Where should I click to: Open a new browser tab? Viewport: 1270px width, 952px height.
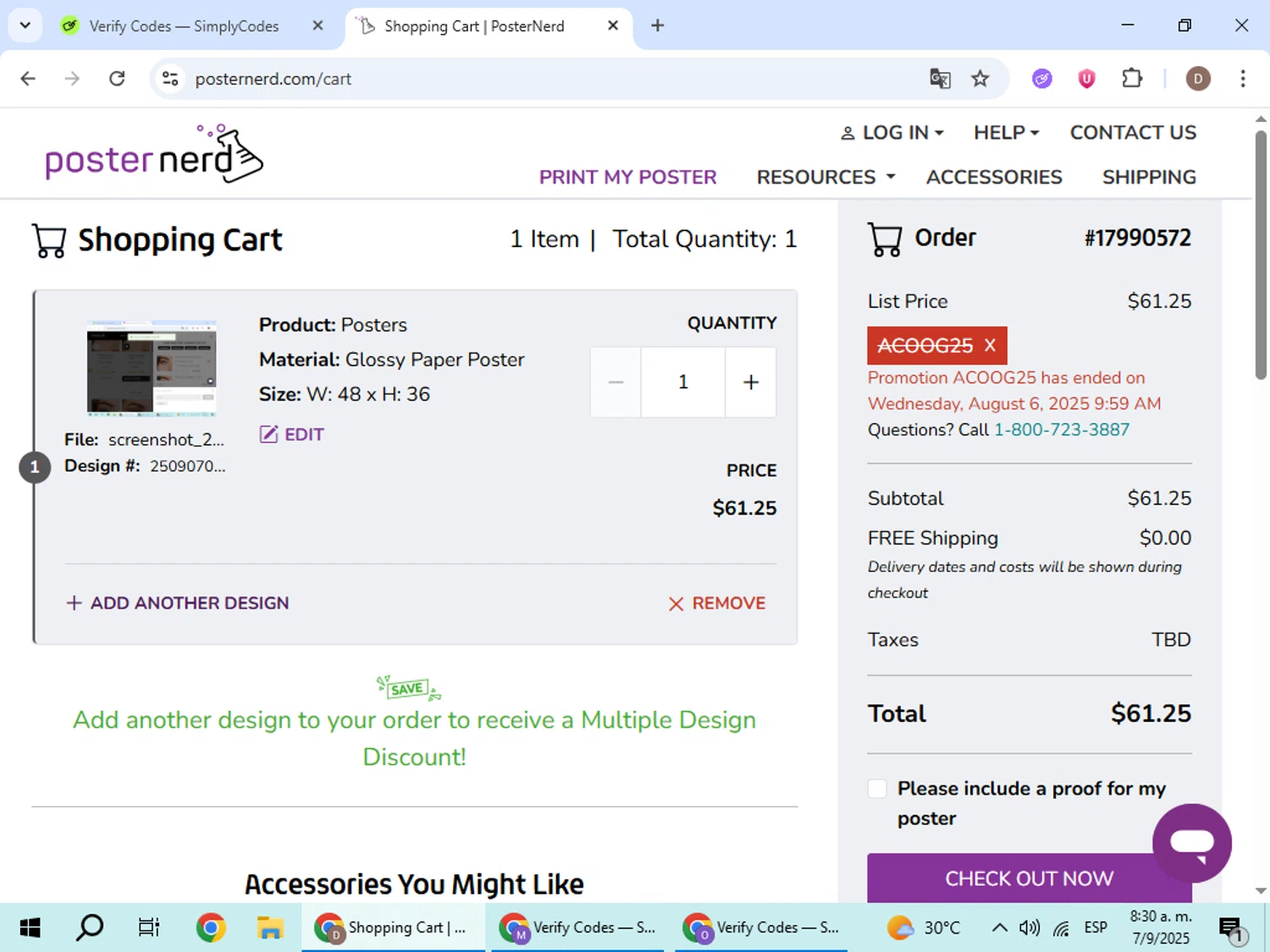[658, 25]
